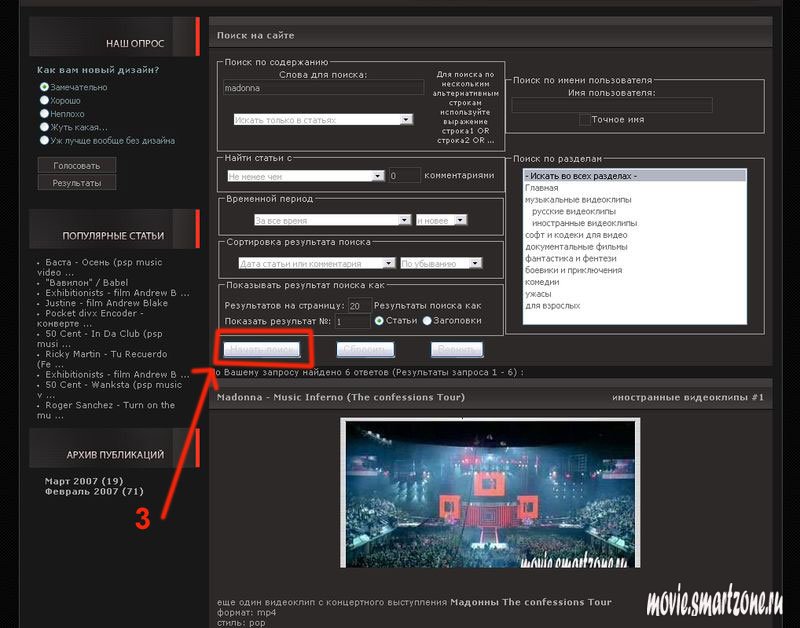Click the search words input field with 'madonna'
Image resolution: width=800 pixels, height=628 pixels.
(x=323, y=88)
